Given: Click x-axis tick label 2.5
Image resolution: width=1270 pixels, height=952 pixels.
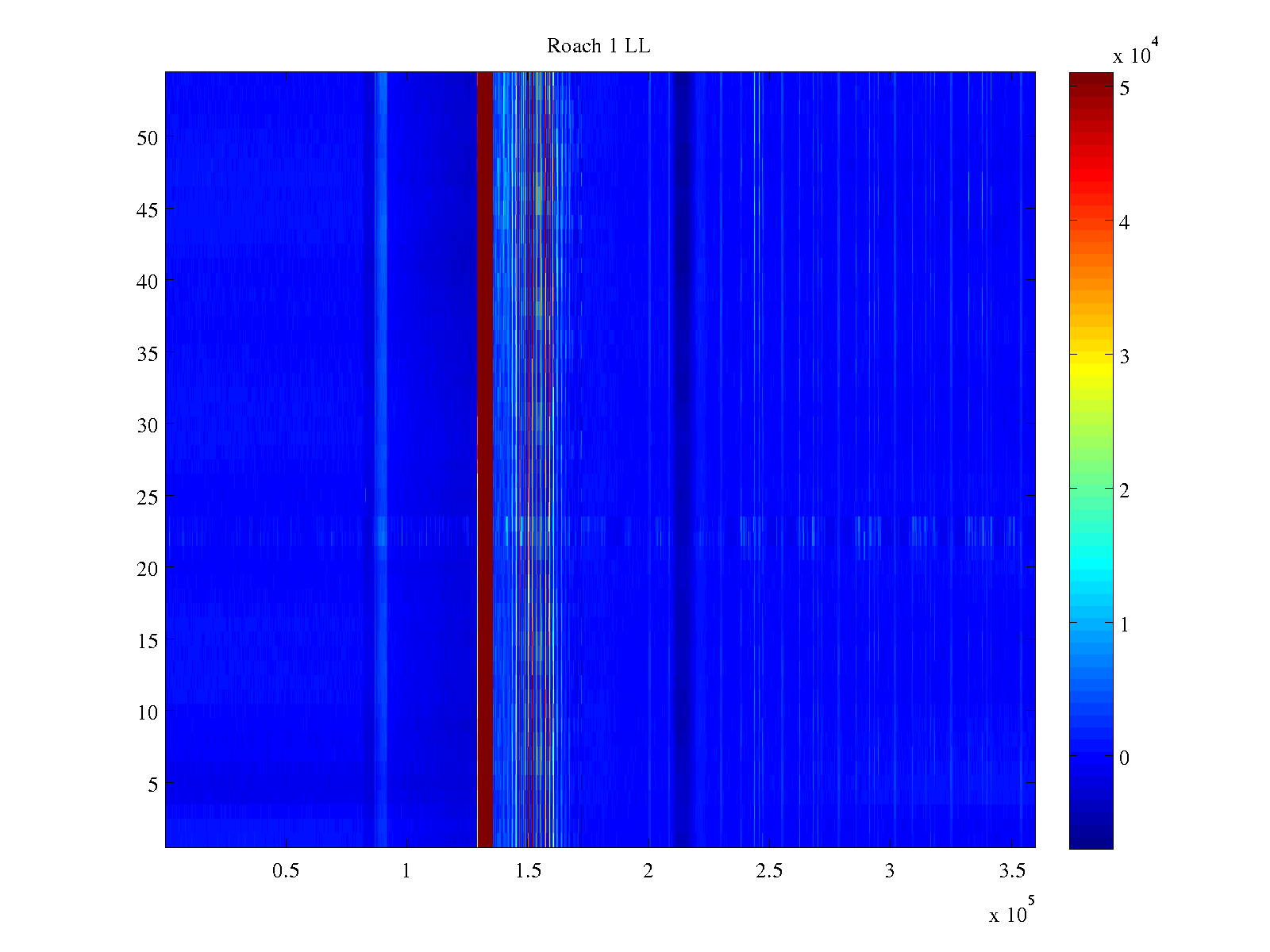Looking at the screenshot, I should (x=769, y=871).
